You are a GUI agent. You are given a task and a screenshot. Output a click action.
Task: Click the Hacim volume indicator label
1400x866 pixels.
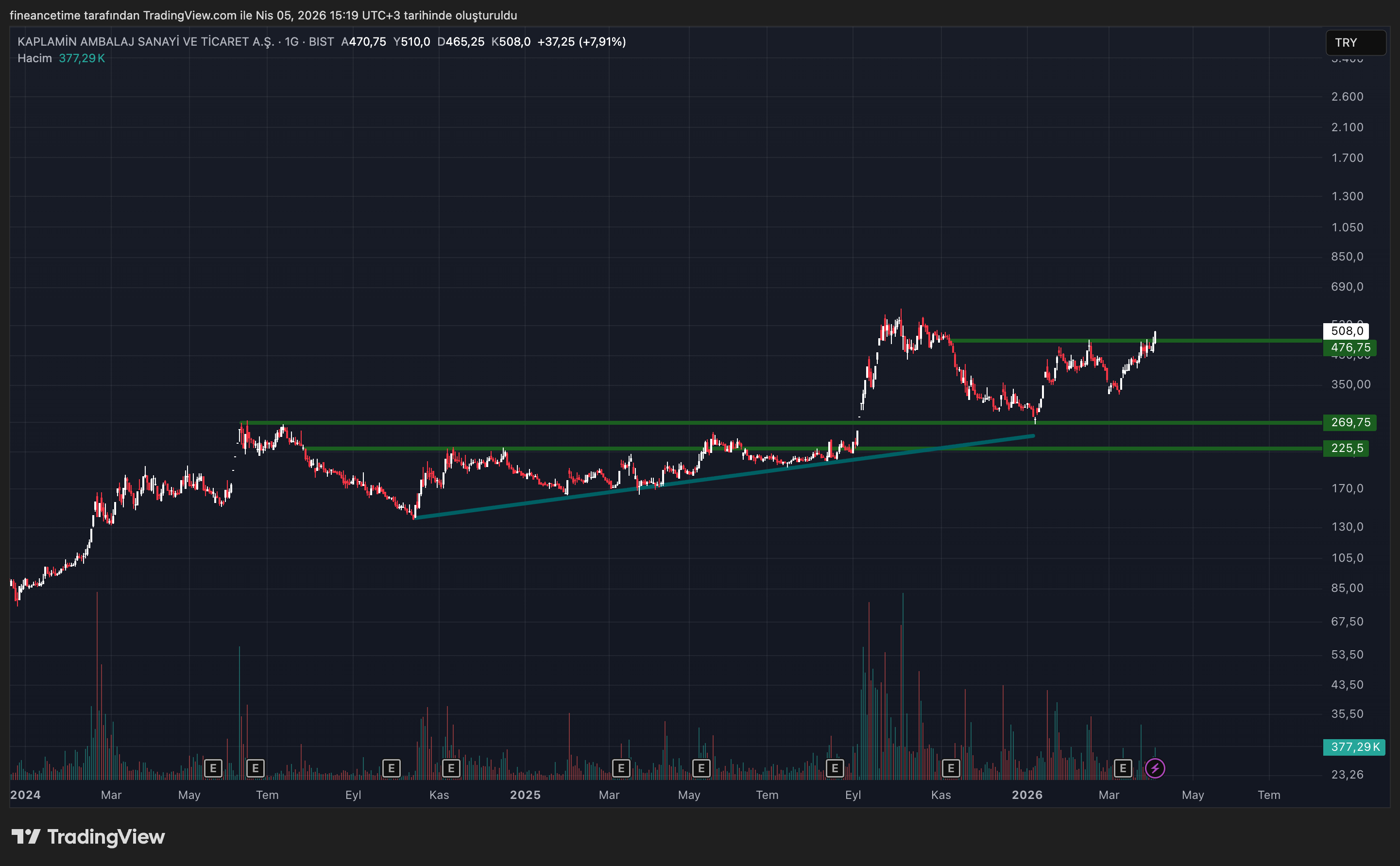tap(34, 58)
